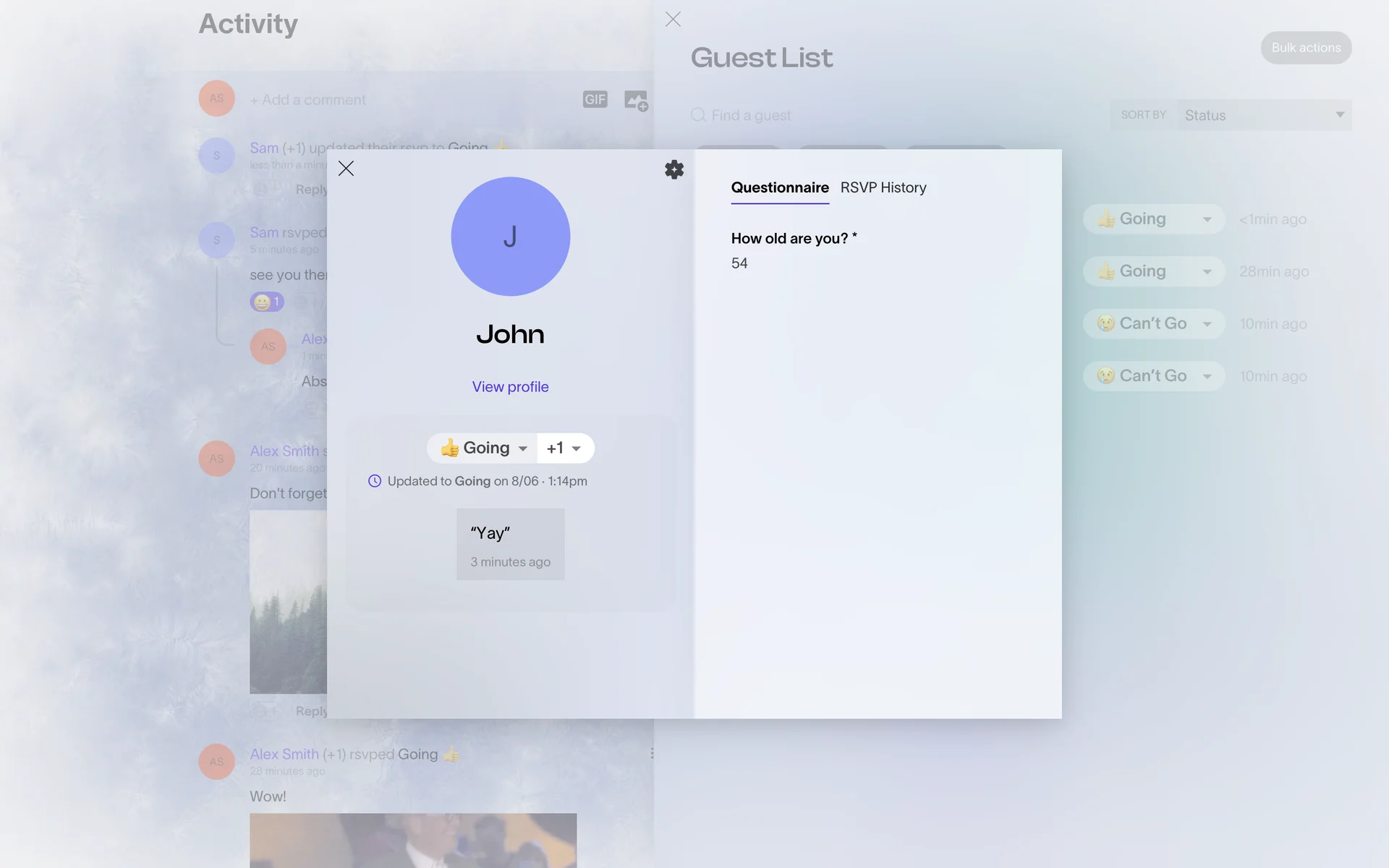Viewport: 1389px width, 868px height.
Task: Click the search icon in Find a guest
Action: click(x=697, y=115)
